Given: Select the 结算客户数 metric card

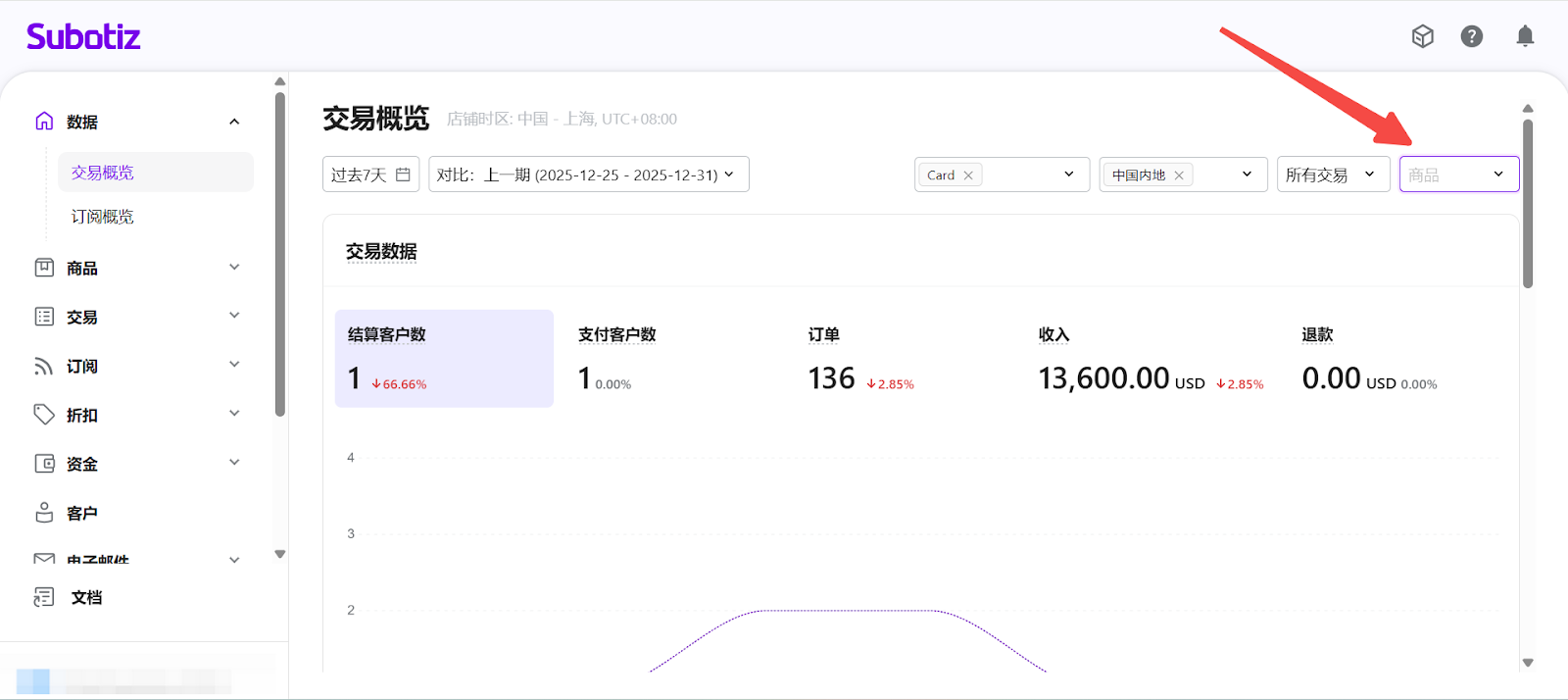Looking at the screenshot, I should 444,358.
